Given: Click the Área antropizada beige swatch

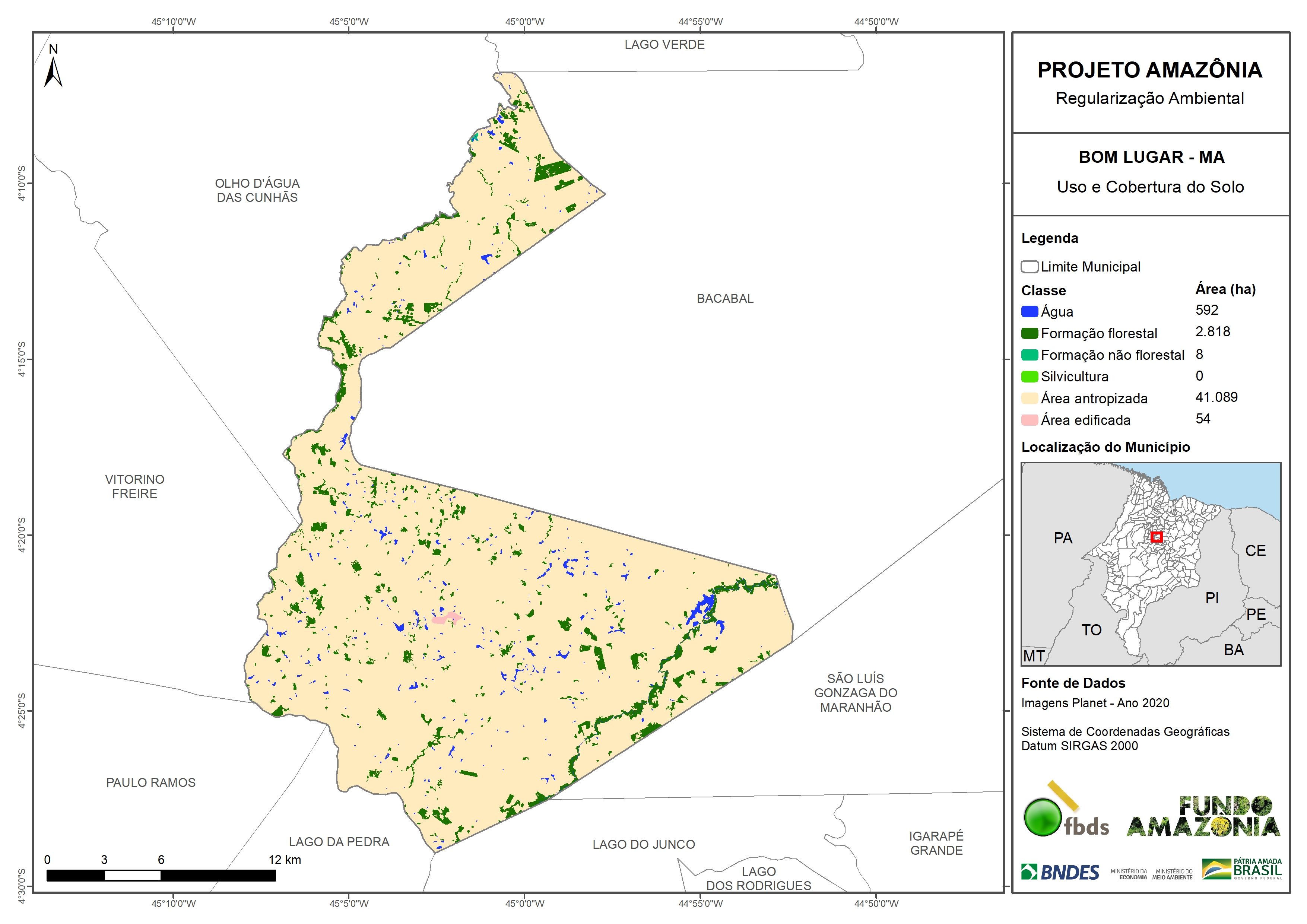Looking at the screenshot, I should (1029, 399).
